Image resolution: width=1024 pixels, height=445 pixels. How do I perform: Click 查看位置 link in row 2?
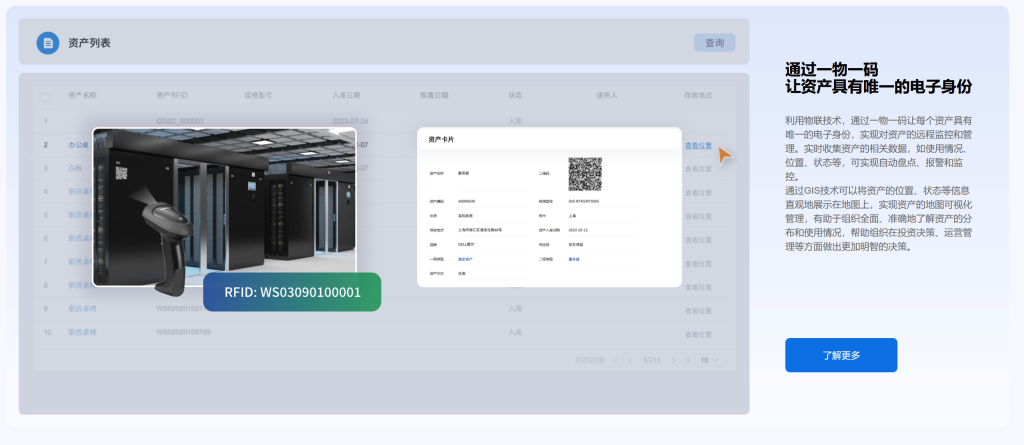pyautogui.click(x=698, y=145)
